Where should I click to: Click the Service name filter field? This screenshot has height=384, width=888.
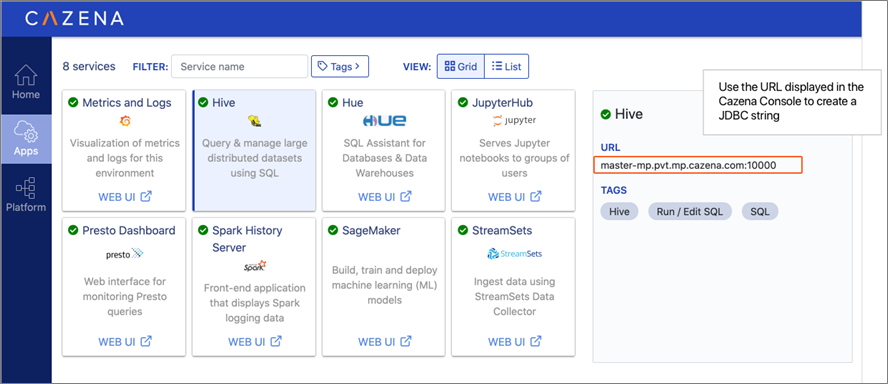click(x=240, y=66)
